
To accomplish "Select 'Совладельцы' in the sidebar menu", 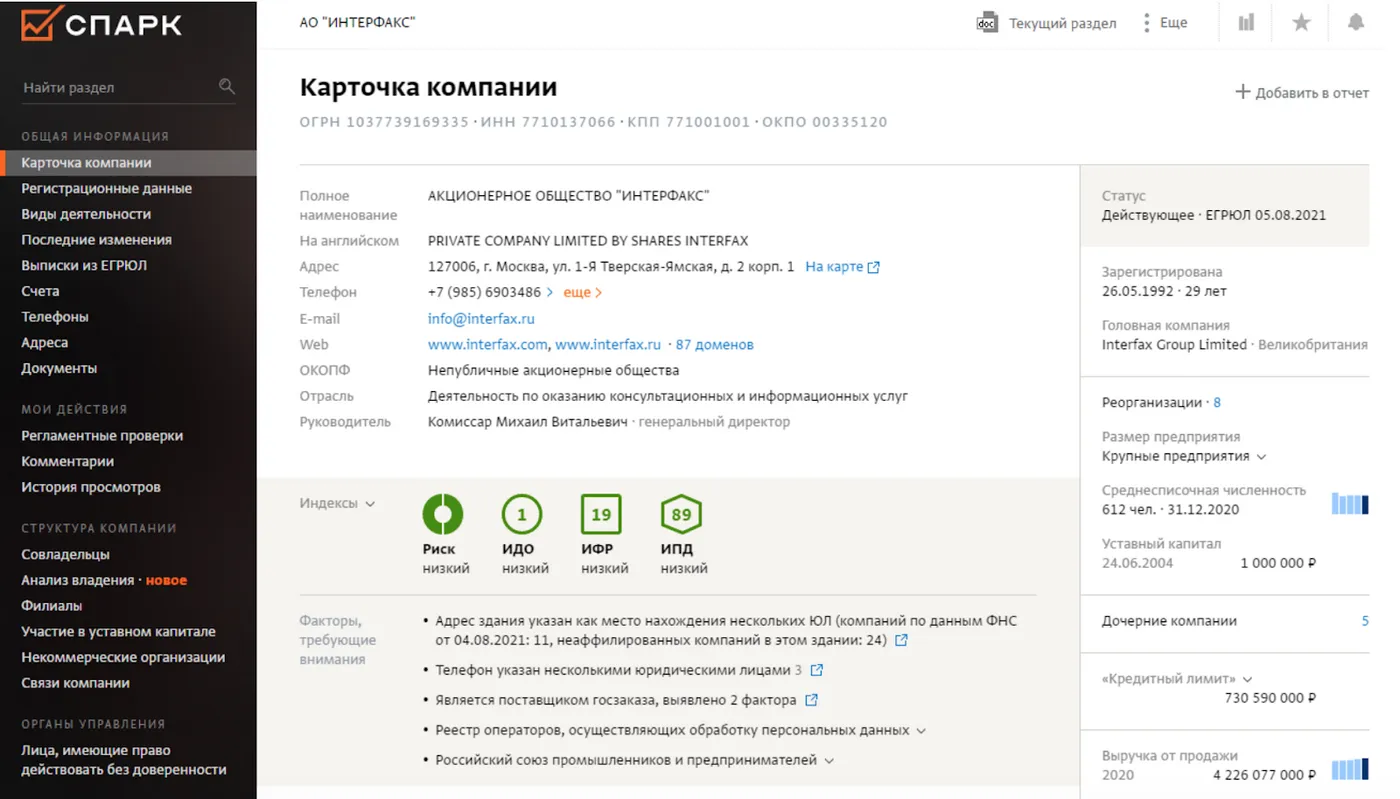I will [x=65, y=554].
